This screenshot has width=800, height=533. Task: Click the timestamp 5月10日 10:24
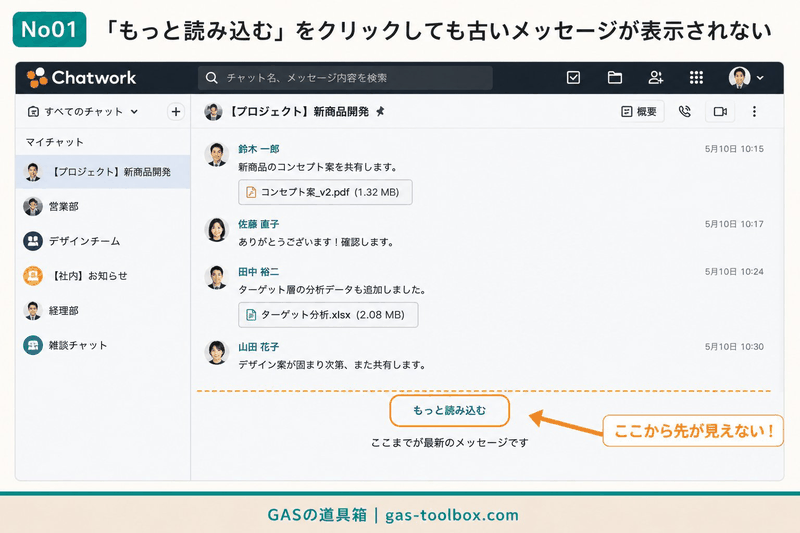coord(734,272)
